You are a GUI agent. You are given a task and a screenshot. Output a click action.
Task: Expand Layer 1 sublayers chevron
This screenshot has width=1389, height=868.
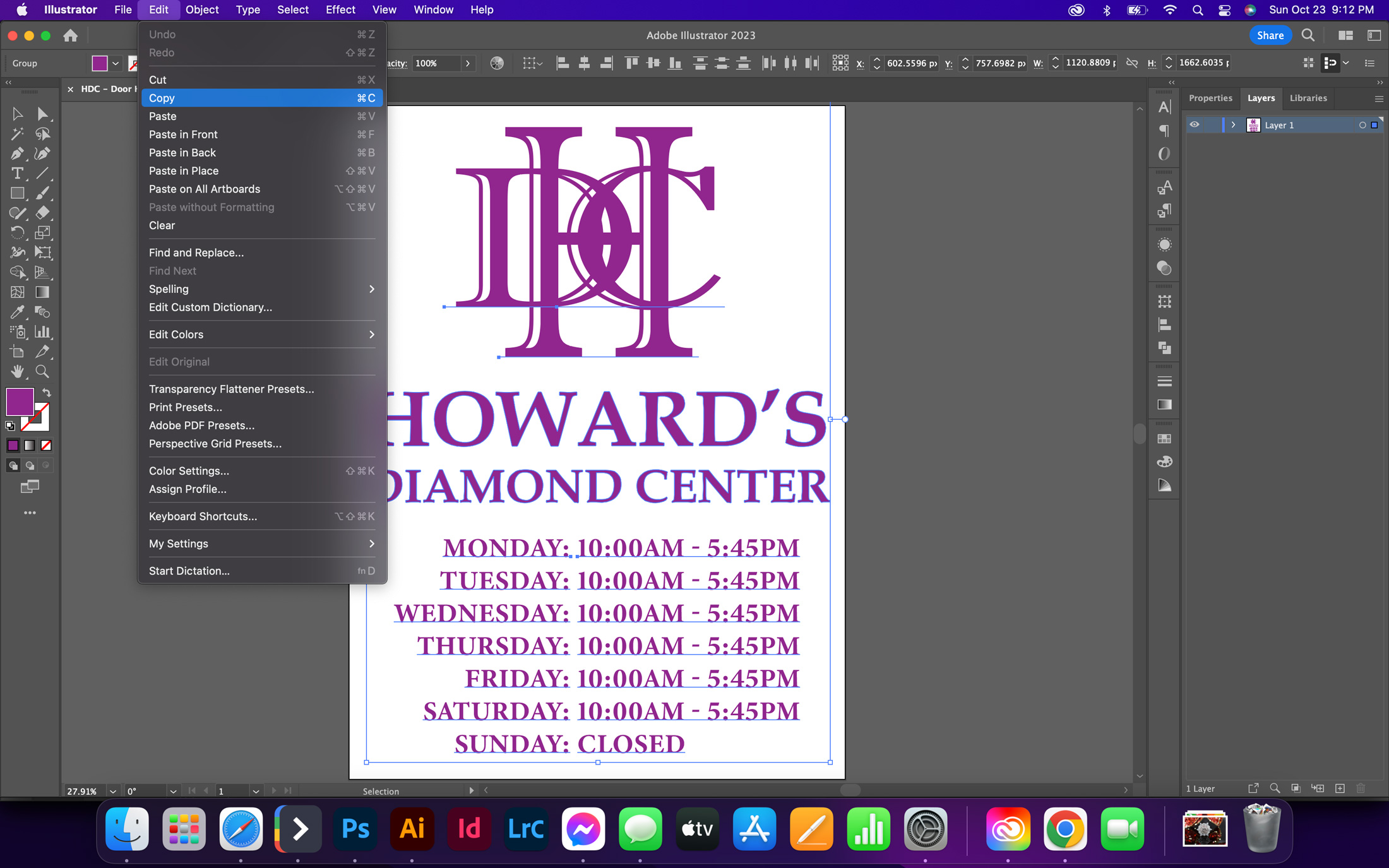click(x=1233, y=125)
